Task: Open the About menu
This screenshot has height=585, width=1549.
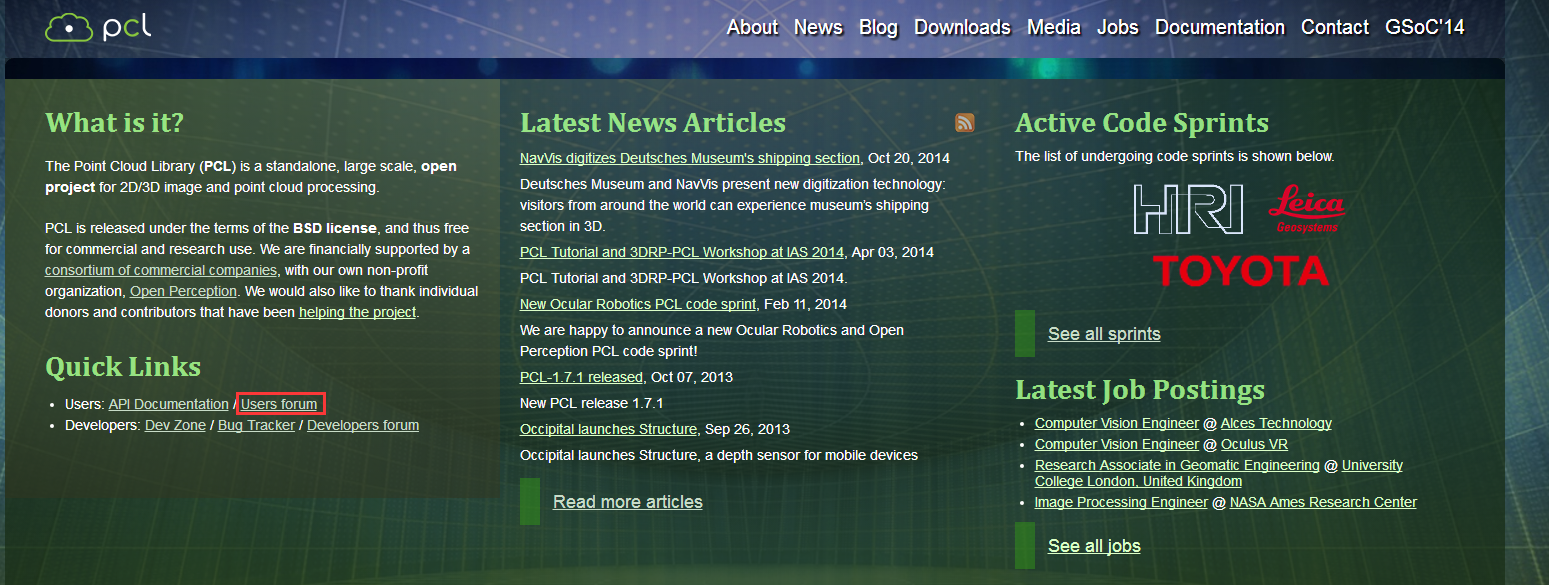Action: [752, 27]
